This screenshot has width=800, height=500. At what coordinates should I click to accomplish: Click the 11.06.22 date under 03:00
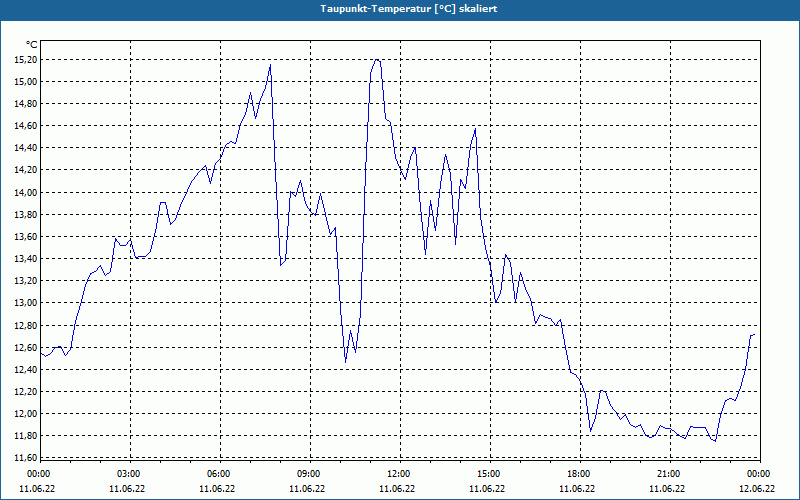(x=127, y=489)
